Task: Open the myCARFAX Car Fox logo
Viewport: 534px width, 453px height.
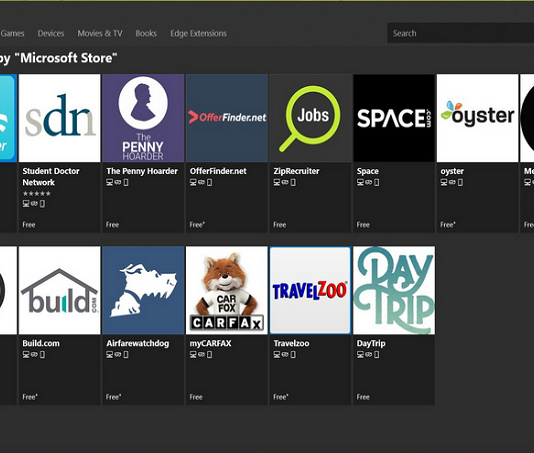Action: tap(227, 290)
